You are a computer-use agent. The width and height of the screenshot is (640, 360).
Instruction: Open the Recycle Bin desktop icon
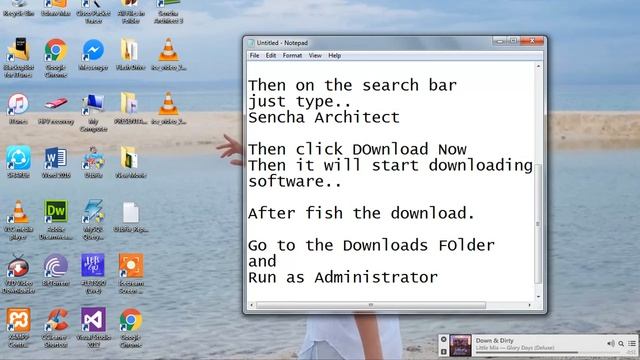pyautogui.click(x=18, y=8)
